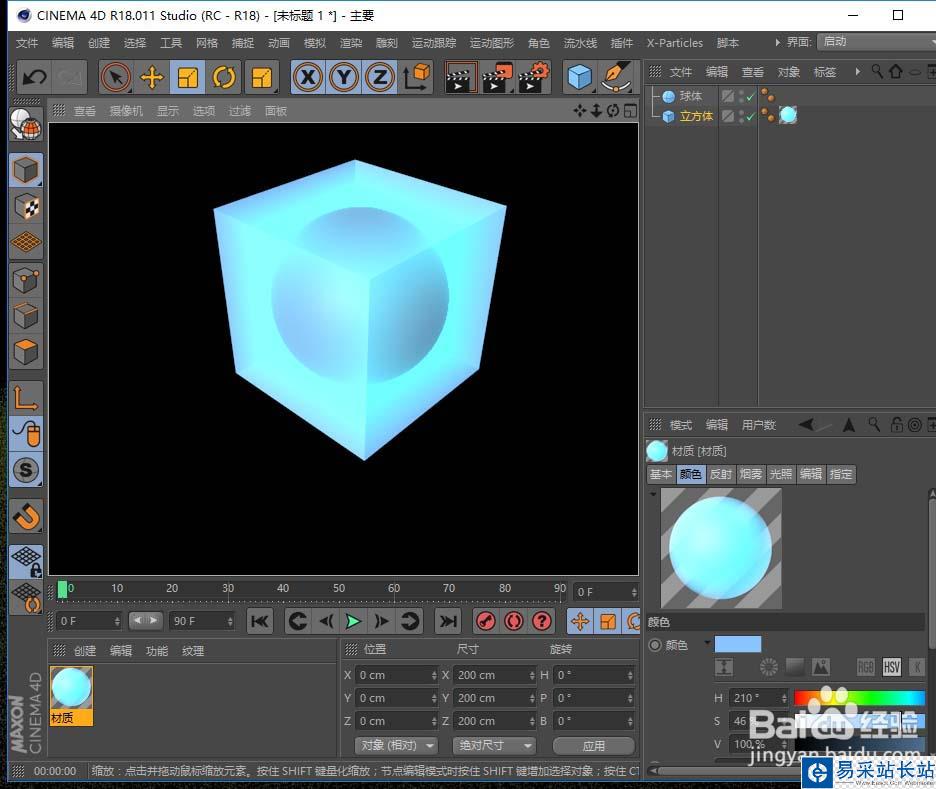Expand the 绝对尺寸 size mode dropdown

(494, 745)
